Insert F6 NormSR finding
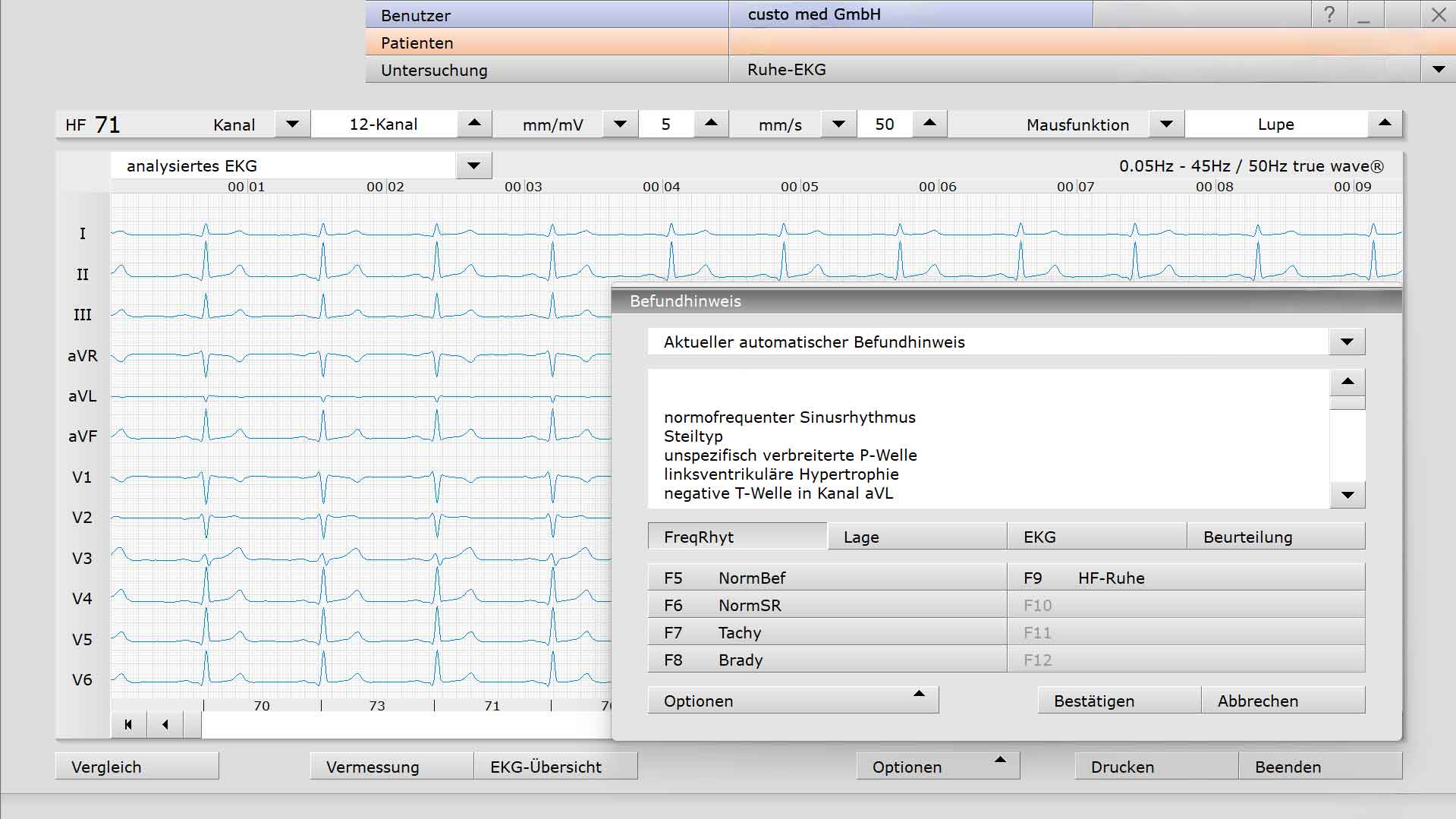Viewport: 1456px width, 819px height. (827, 605)
